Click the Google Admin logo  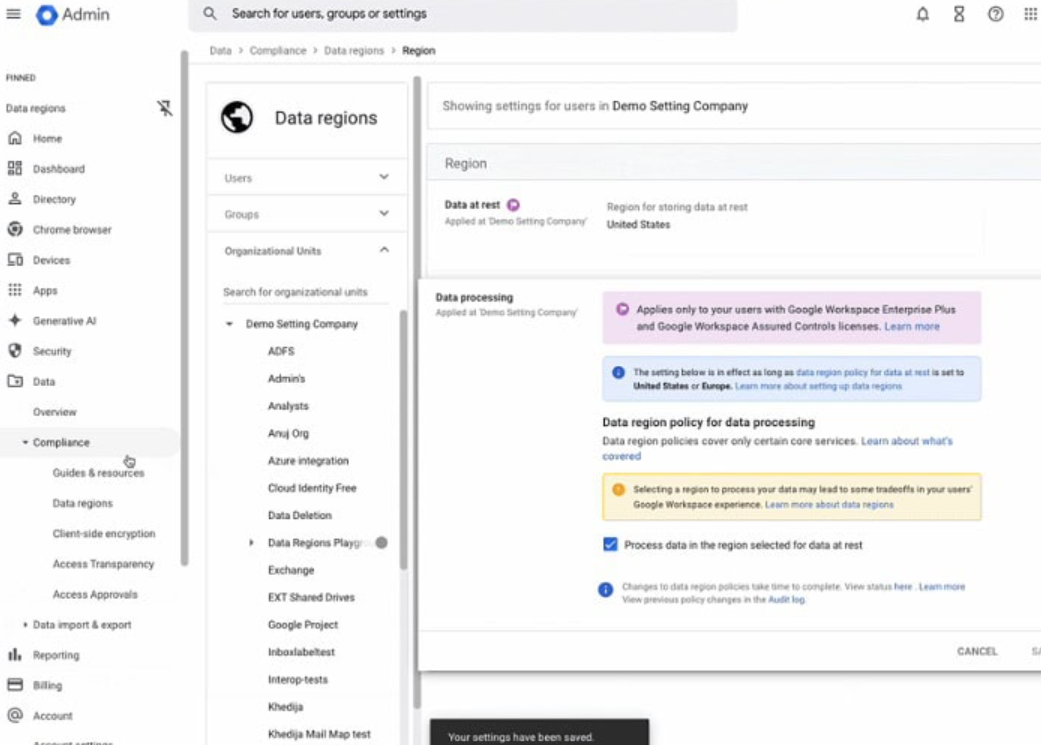73,15
